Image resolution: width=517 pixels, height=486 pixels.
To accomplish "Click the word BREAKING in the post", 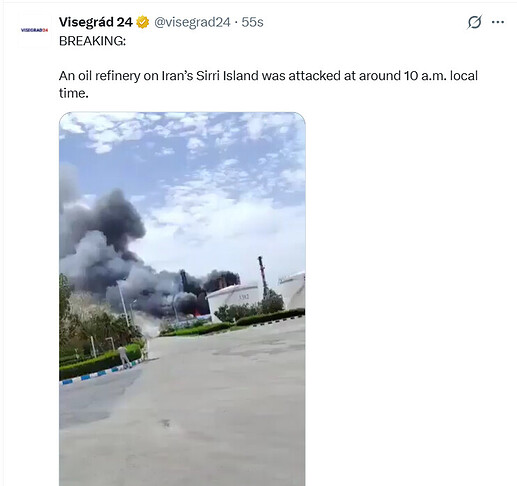I will pyautogui.click(x=92, y=41).
